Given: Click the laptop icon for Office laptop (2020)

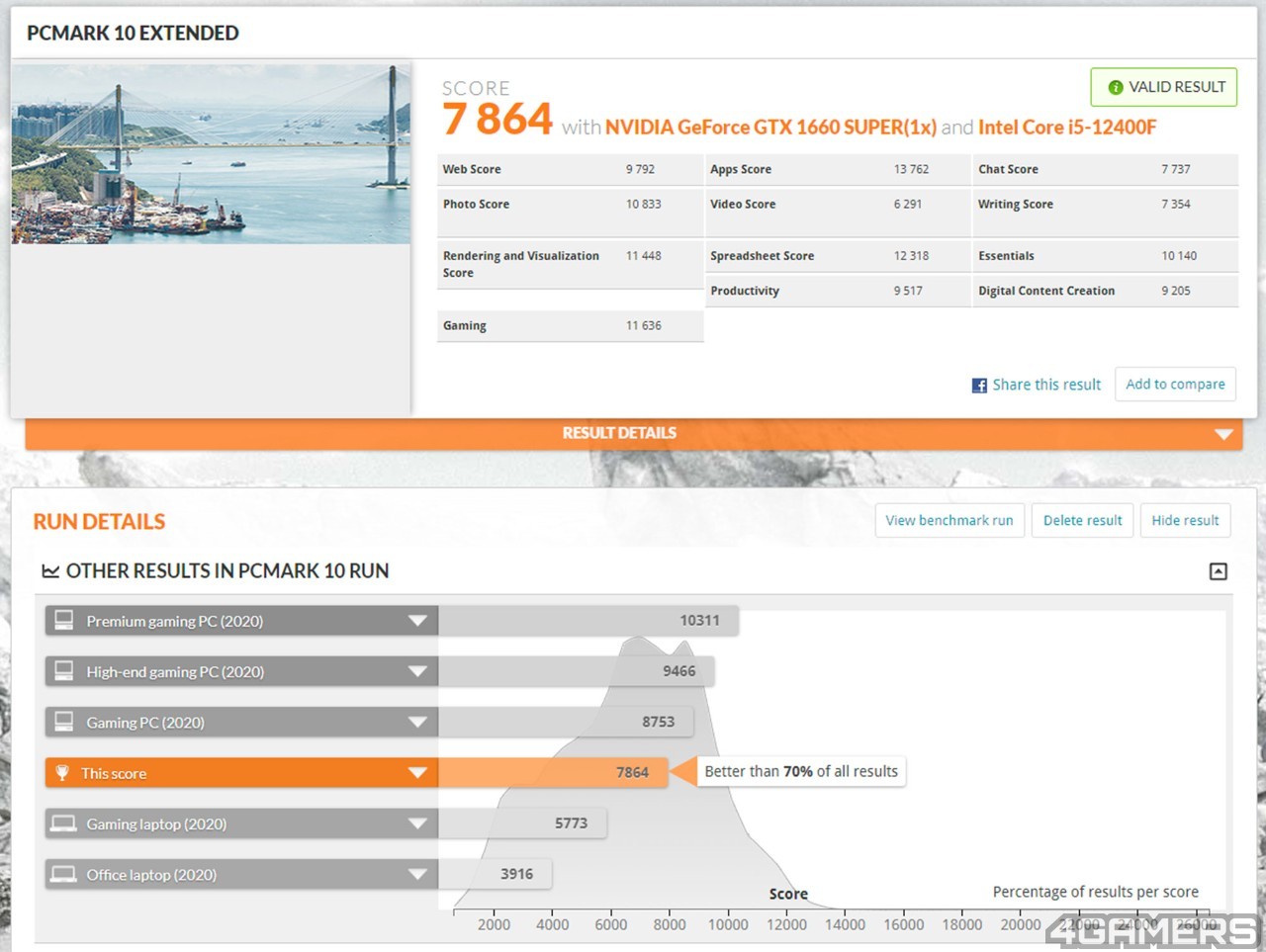Looking at the screenshot, I should click(64, 874).
